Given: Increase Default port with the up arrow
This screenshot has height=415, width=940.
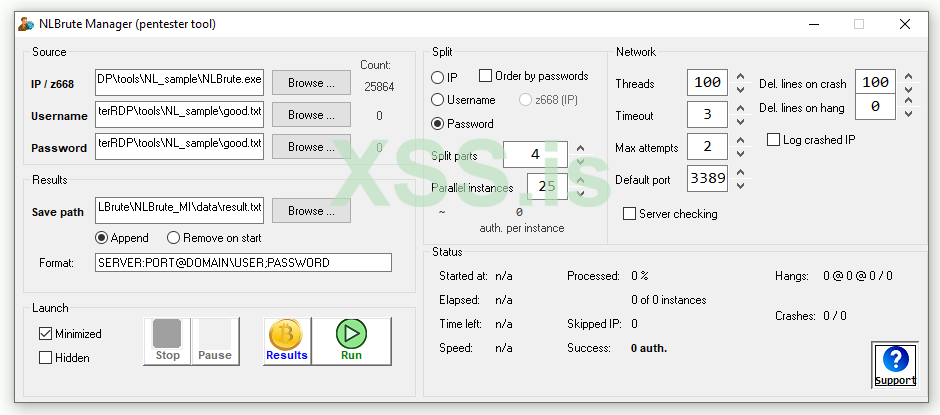Looking at the screenshot, I should pyautogui.click(x=740, y=173).
